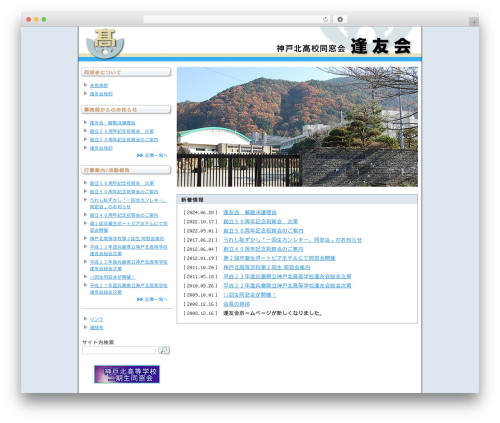Open 平成22年度 逢友会総会次第 in sidebar
500x423 pixels.
pos(128,265)
